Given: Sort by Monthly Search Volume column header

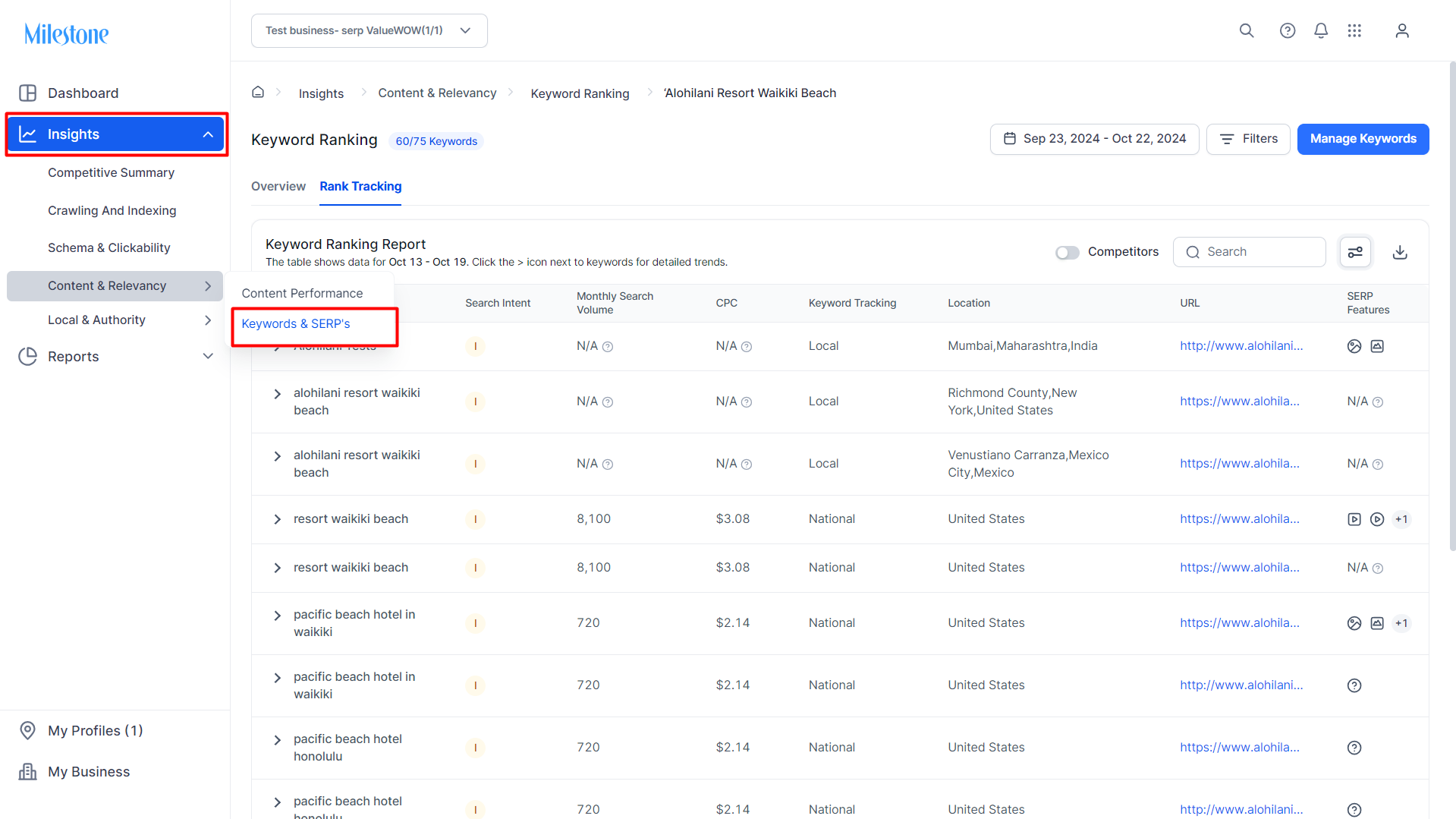Looking at the screenshot, I should [615, 303].
